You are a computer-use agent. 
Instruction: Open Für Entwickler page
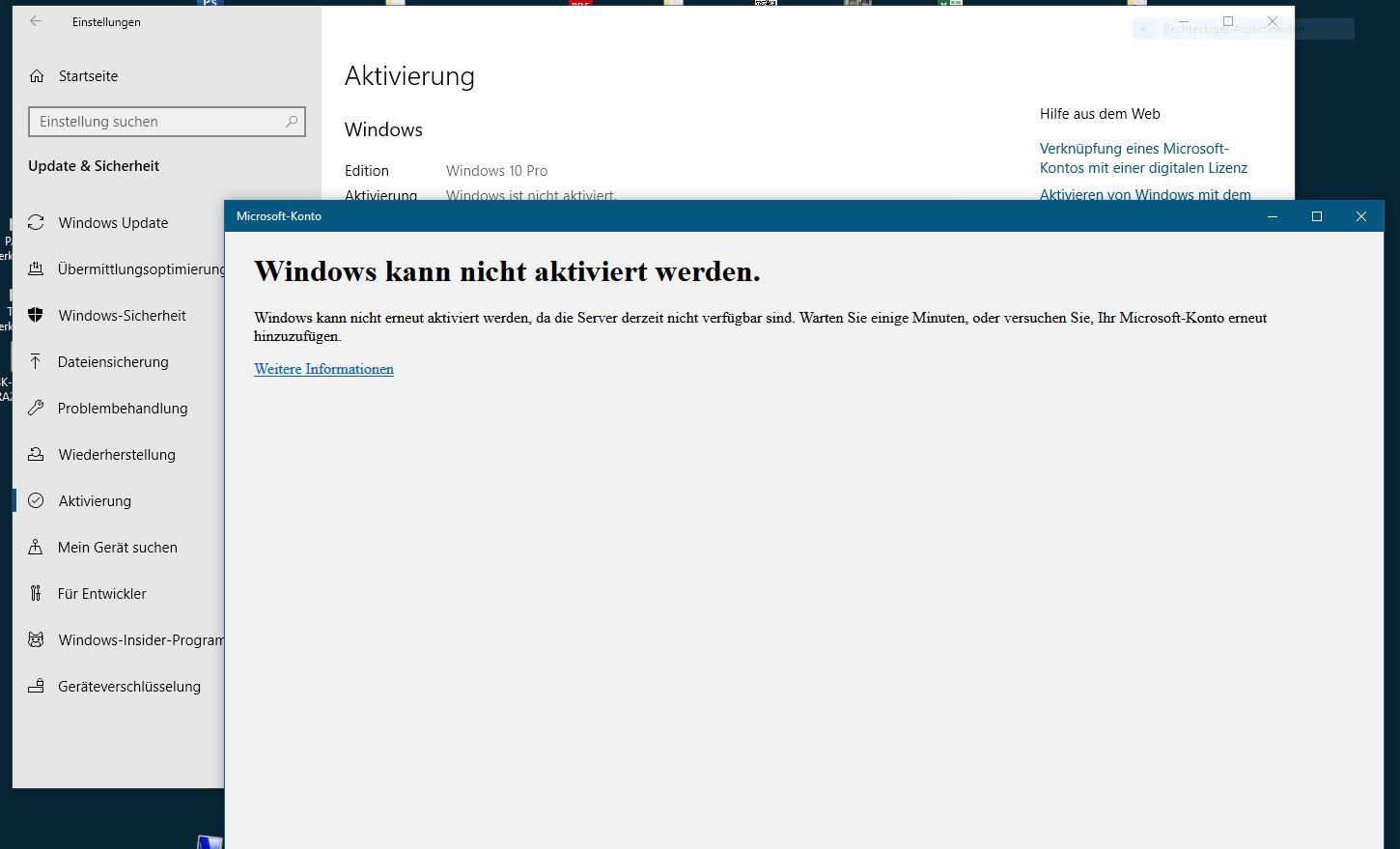(101, 594)
